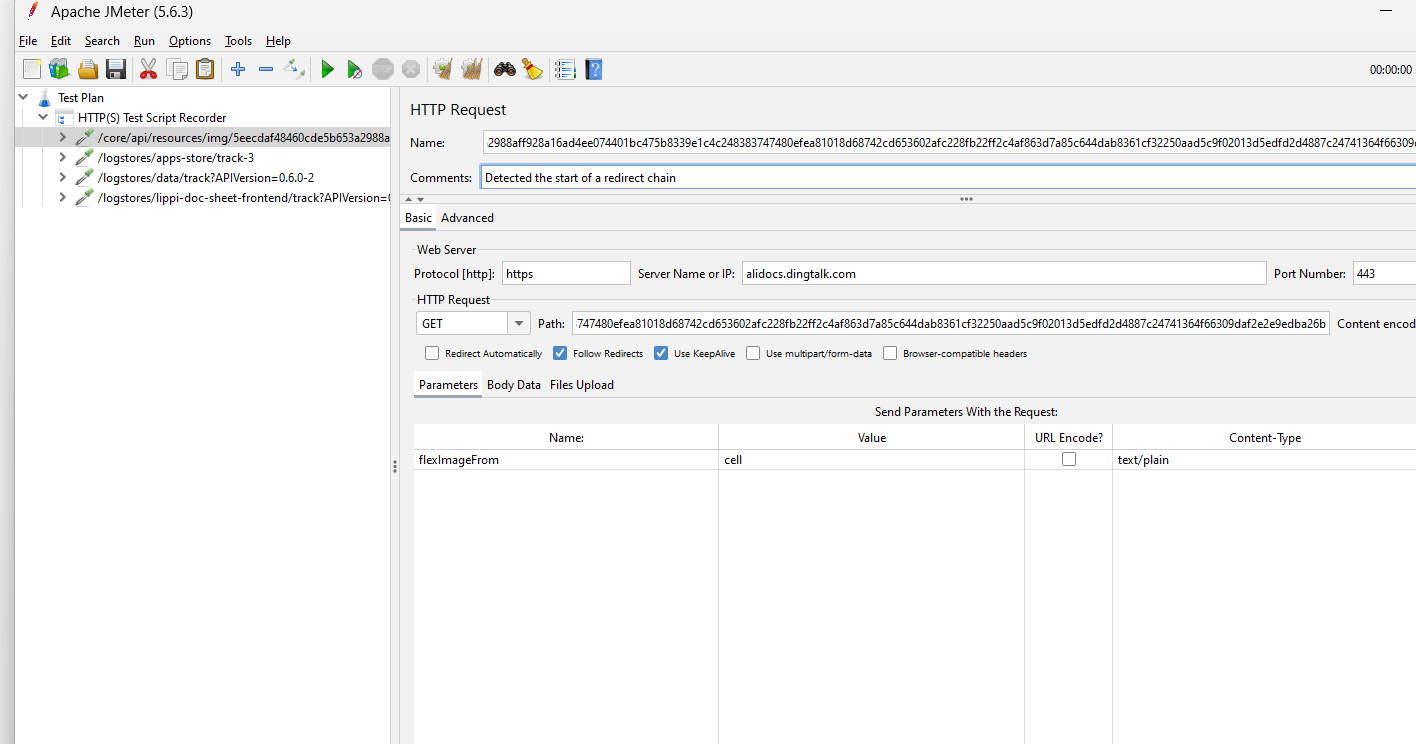Open the Help menu
The width and height of the screenshot is (1416, 744).
(x=278, y=41)
